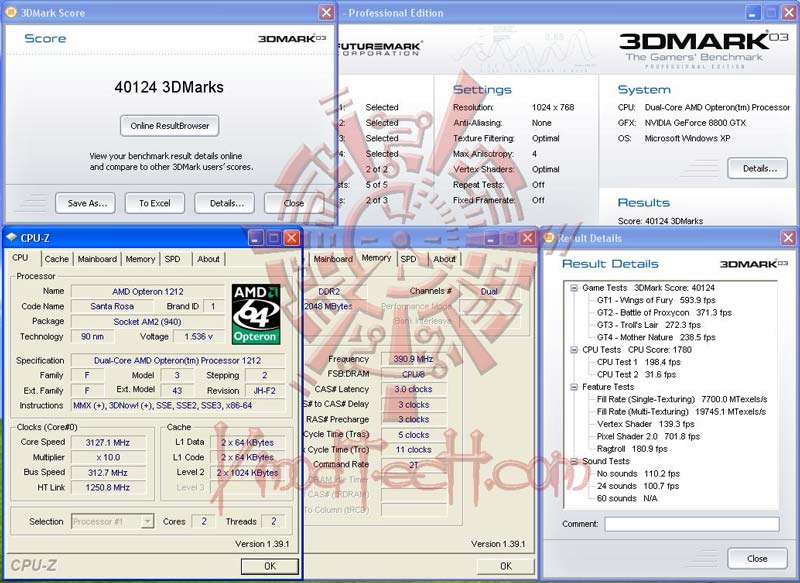Select Memory tab in second CPU-Z window
Screen dimensions: 800x583
click(377, 258)
